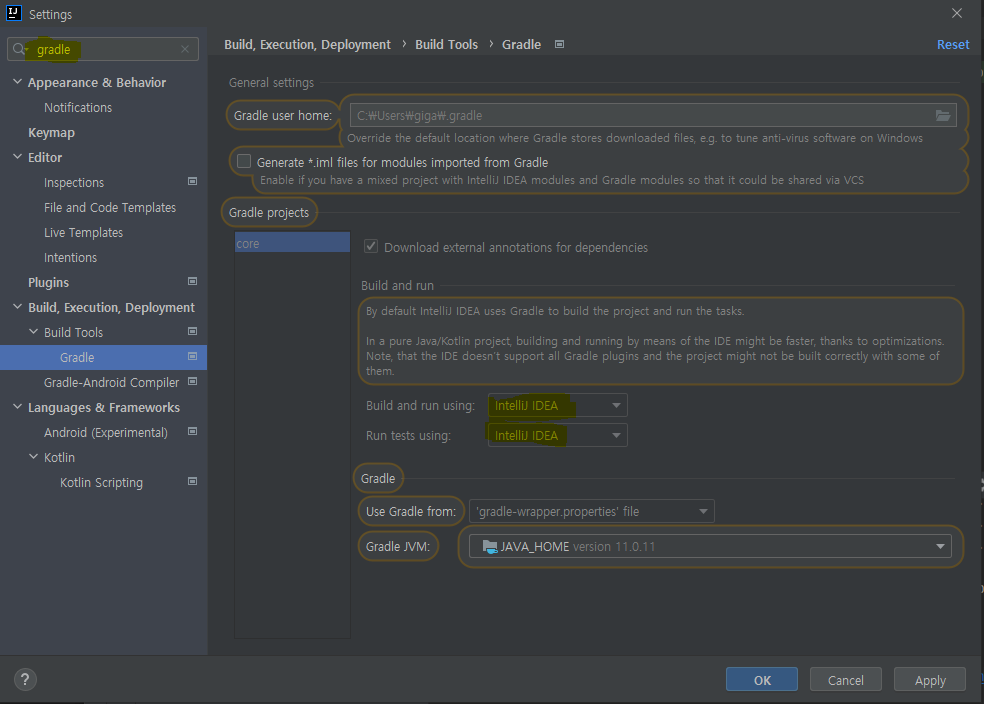Click the Gradle user home label
Screen dimensions: 984x704
(x=282, y=115)
